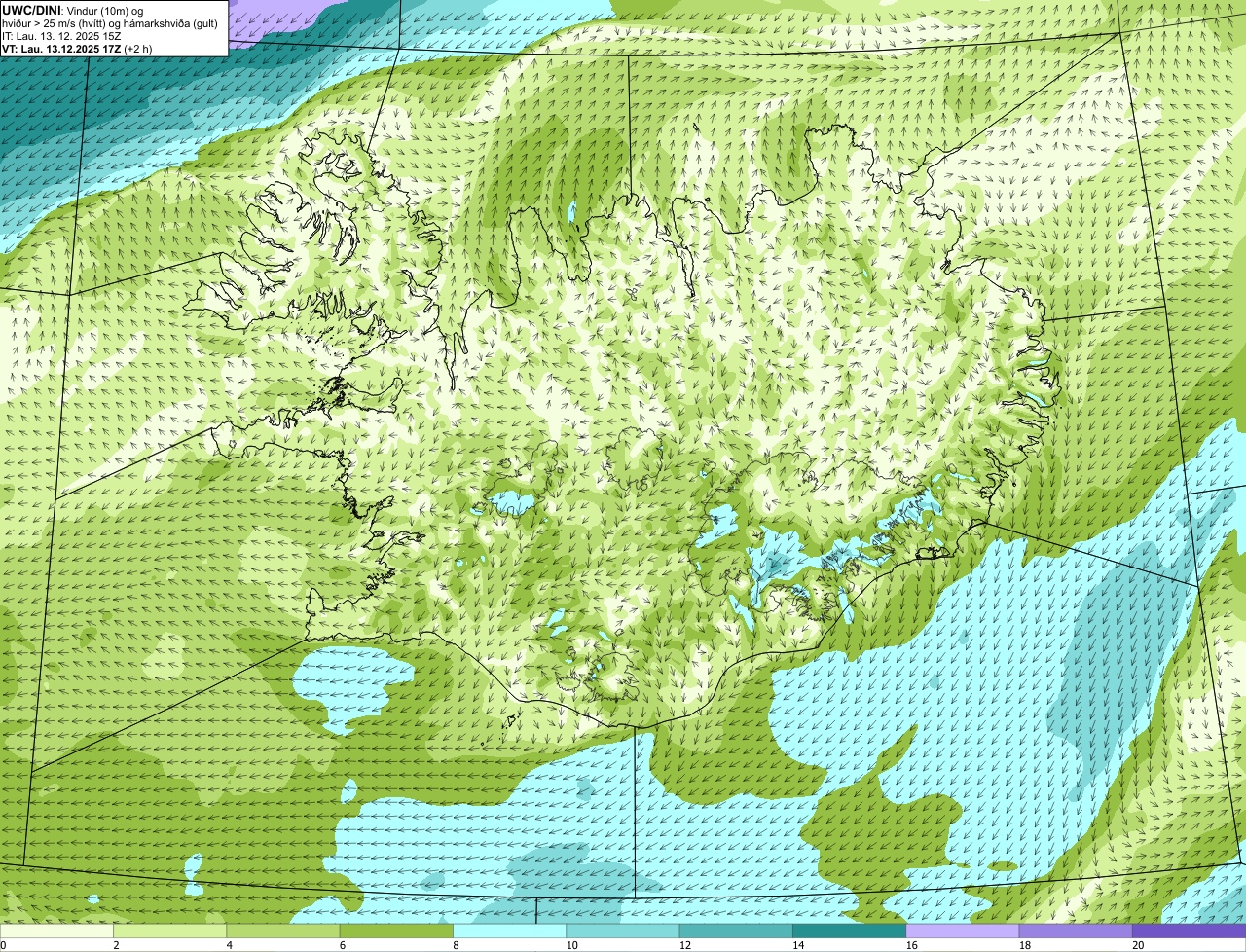
Task: Click the legend swatch between 4 and 6
Action: click(x=283, y=932)
